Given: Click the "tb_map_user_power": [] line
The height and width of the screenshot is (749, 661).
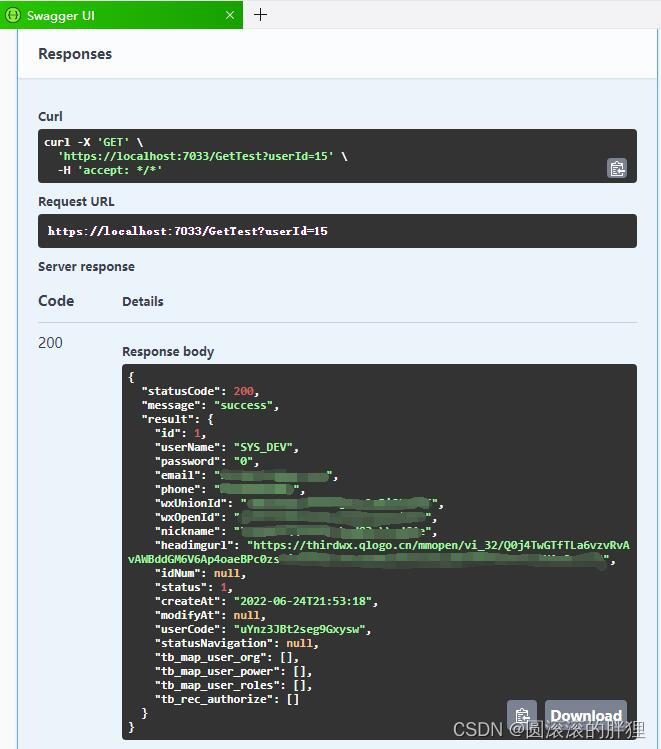Looking at the screenshot, I should click(233, 671).
